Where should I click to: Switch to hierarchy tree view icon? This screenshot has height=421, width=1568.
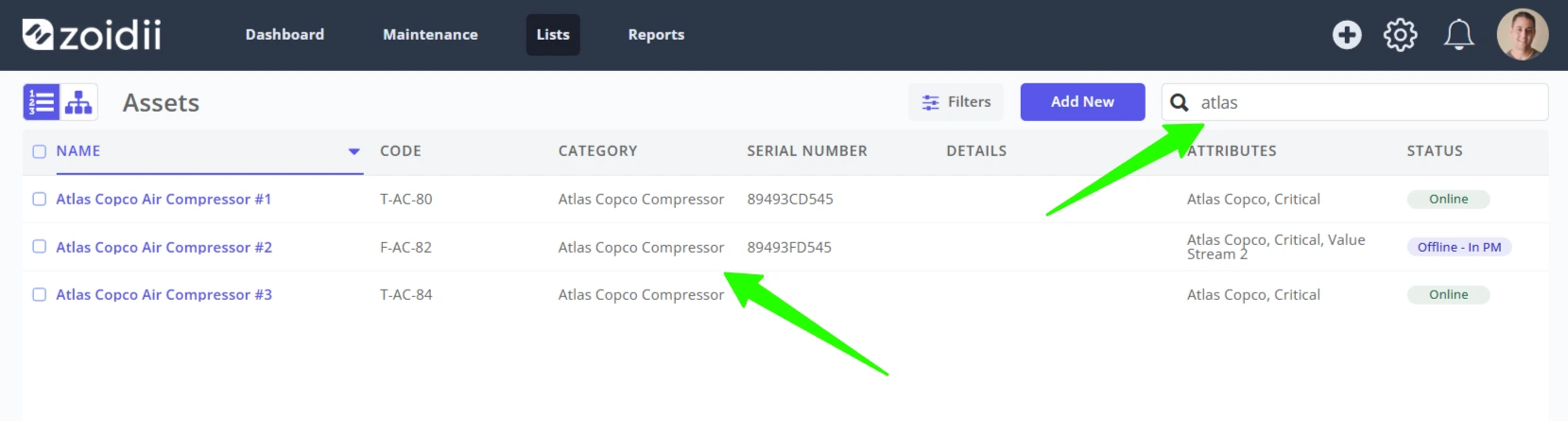(x=79, y=102)
